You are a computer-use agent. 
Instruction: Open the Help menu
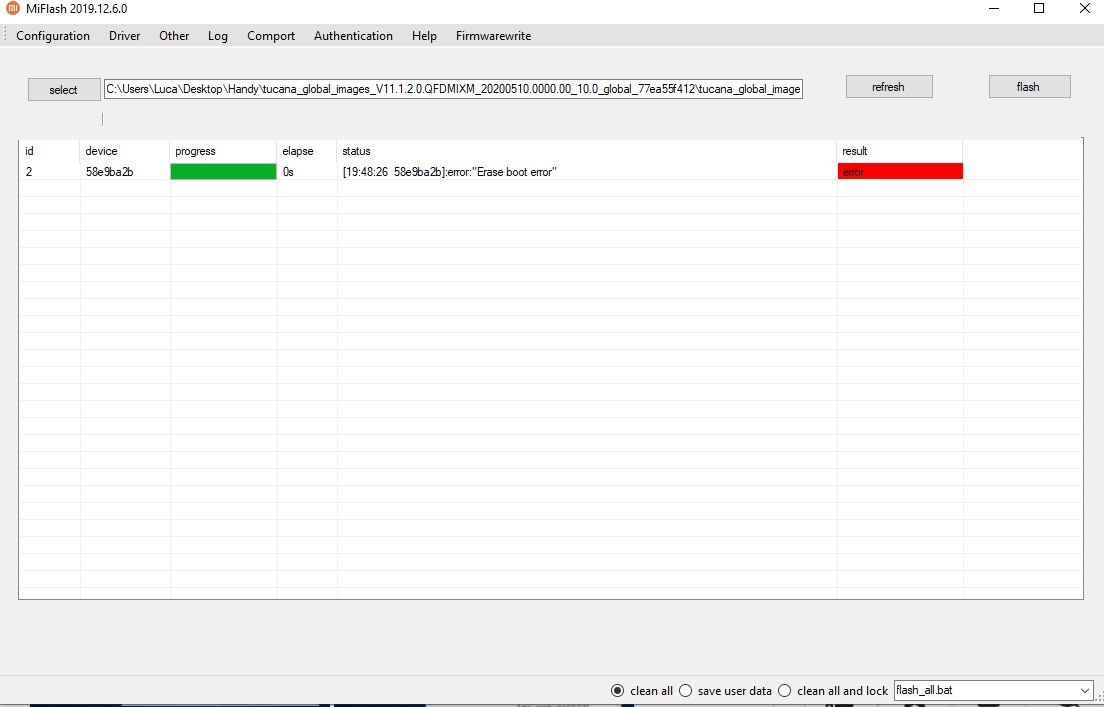(425, 36)
